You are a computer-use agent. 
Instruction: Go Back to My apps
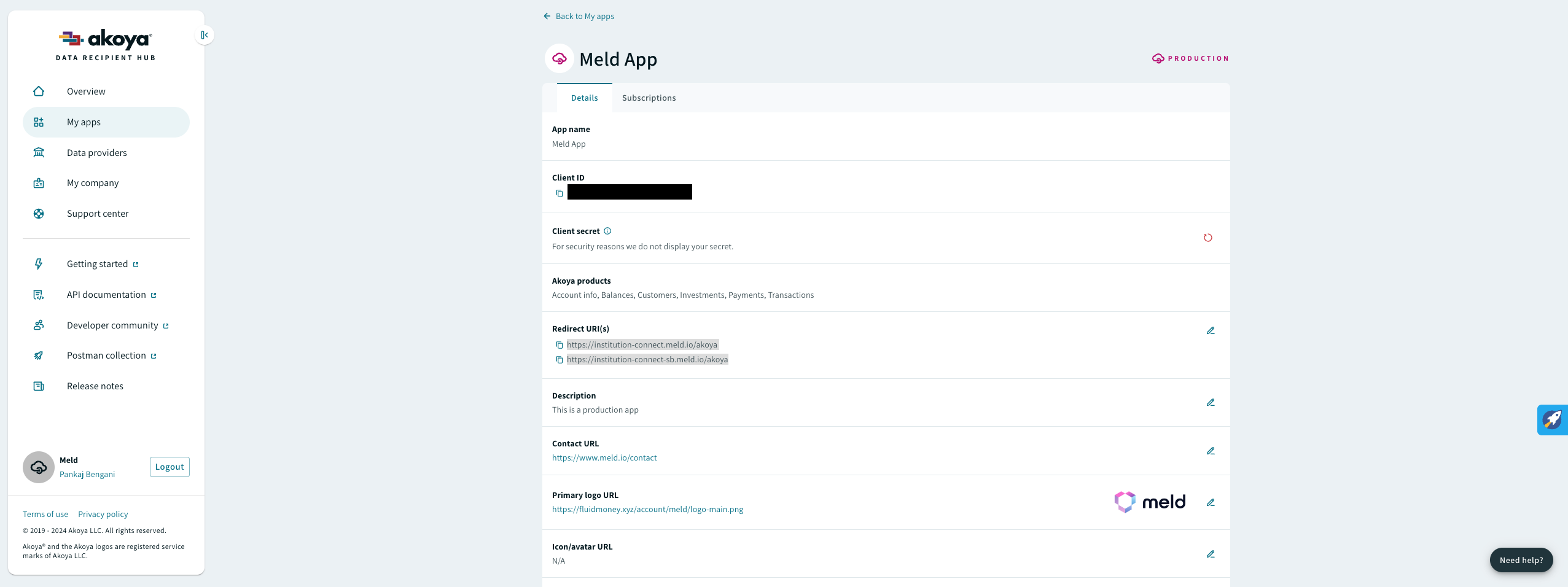tap(579, 16)
